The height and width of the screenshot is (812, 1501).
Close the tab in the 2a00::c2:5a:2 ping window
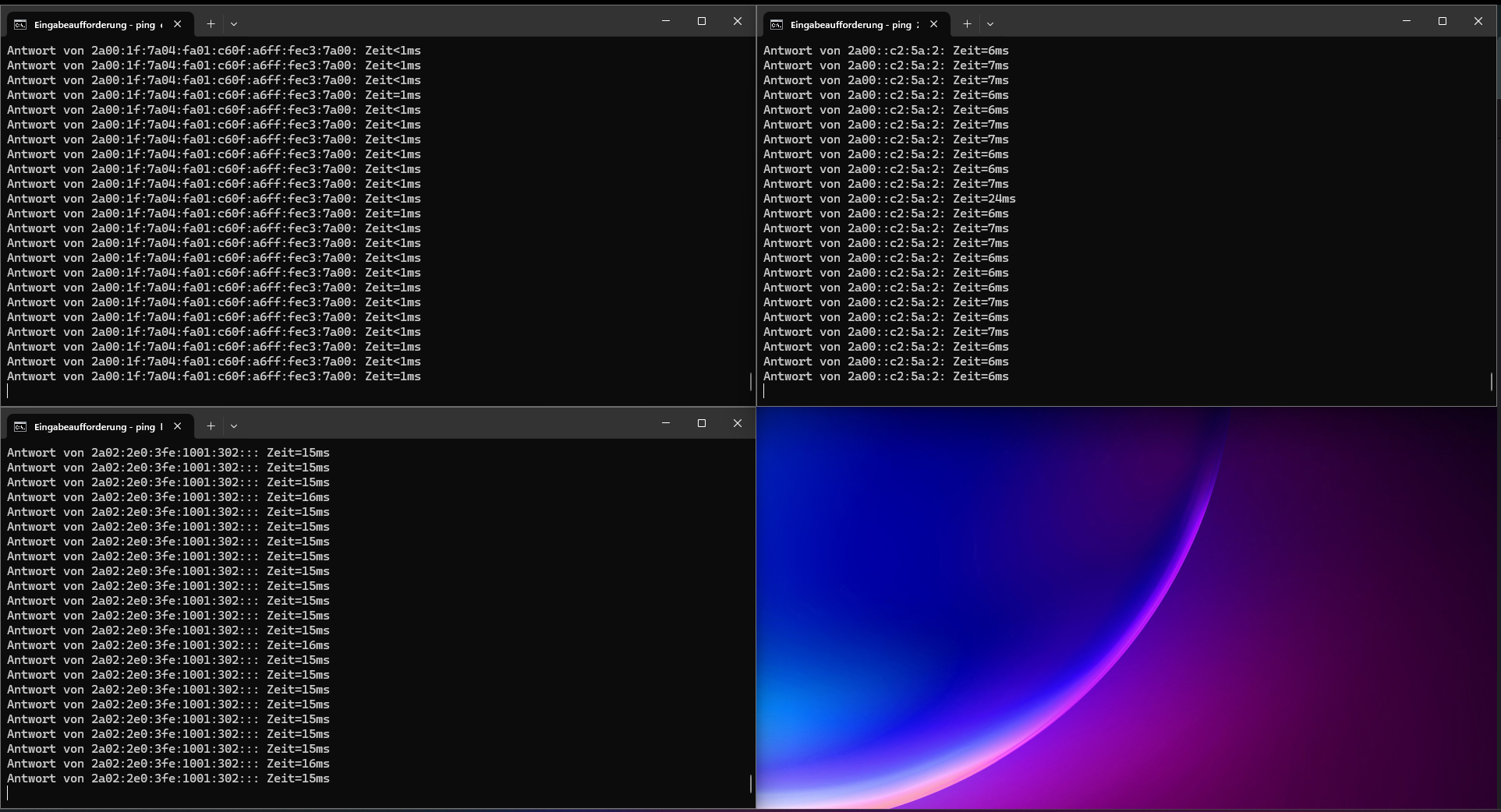point(934,24)
